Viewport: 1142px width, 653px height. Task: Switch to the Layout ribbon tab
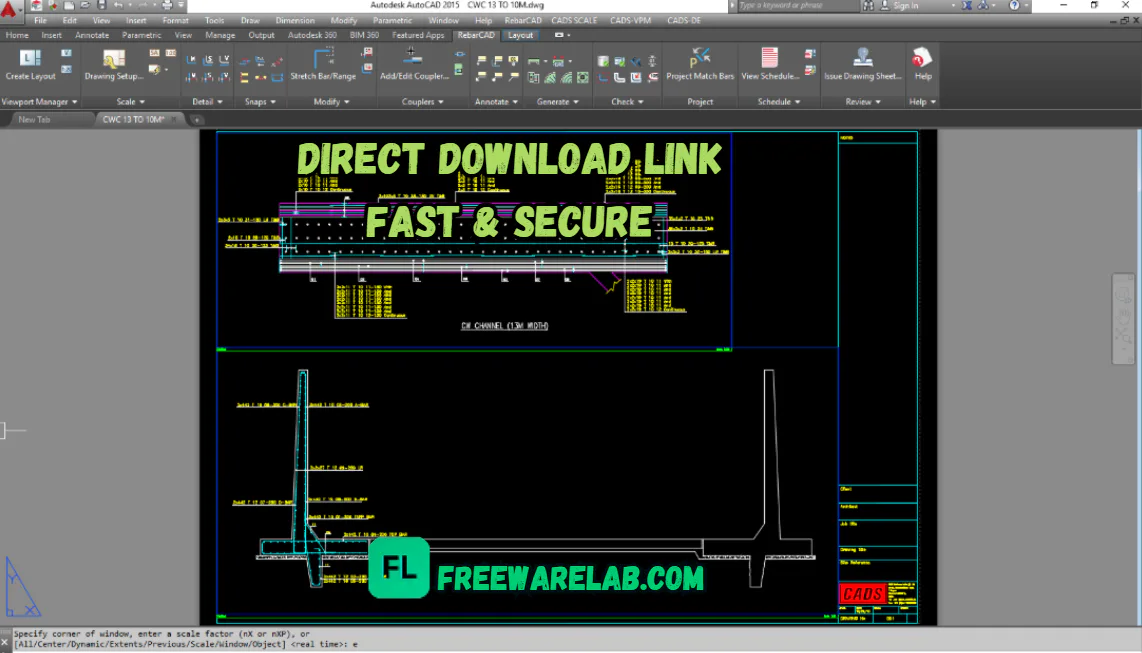pyautogui.click(x=520, y=35)
